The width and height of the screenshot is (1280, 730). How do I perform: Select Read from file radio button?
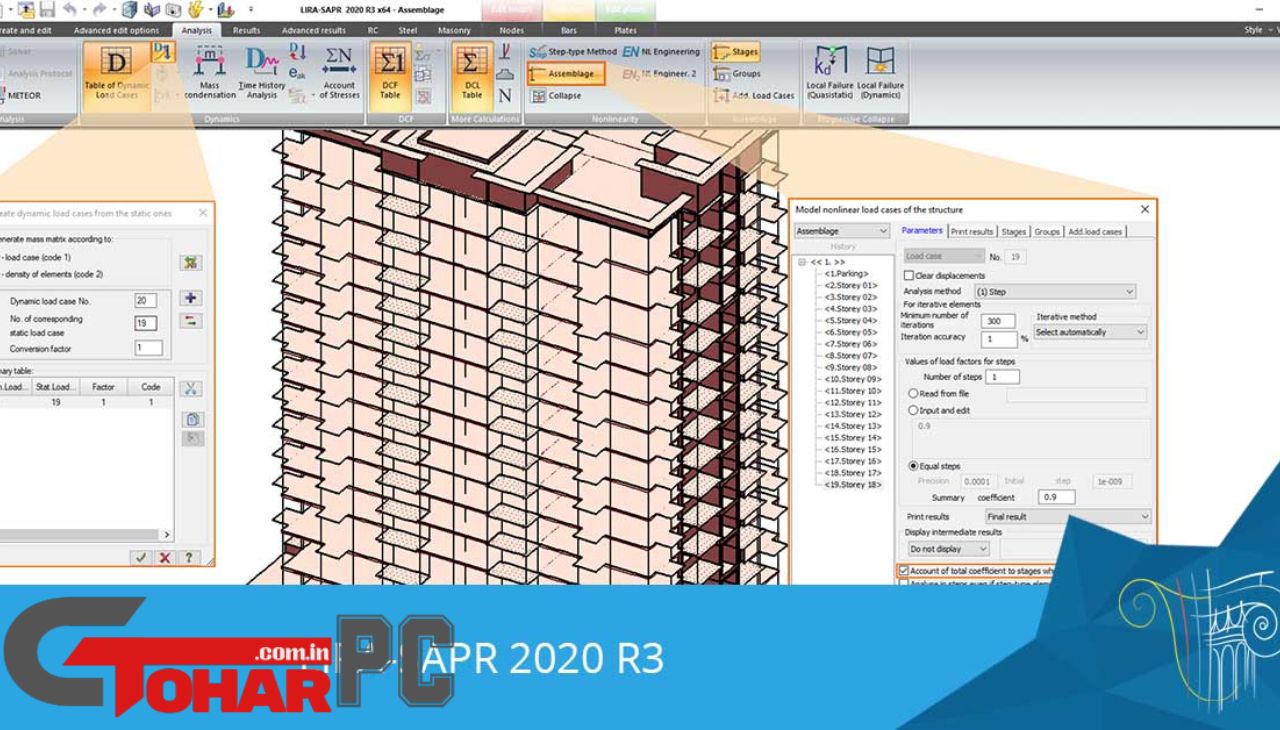[x=913, y=394]
